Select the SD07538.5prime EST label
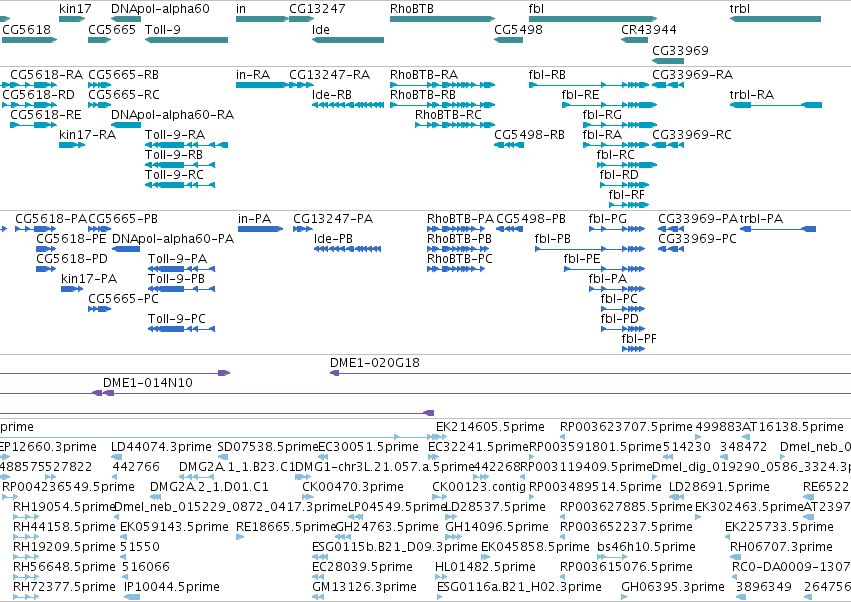The width and height of the screenshot is (851, 602). [x=268, y=447]
